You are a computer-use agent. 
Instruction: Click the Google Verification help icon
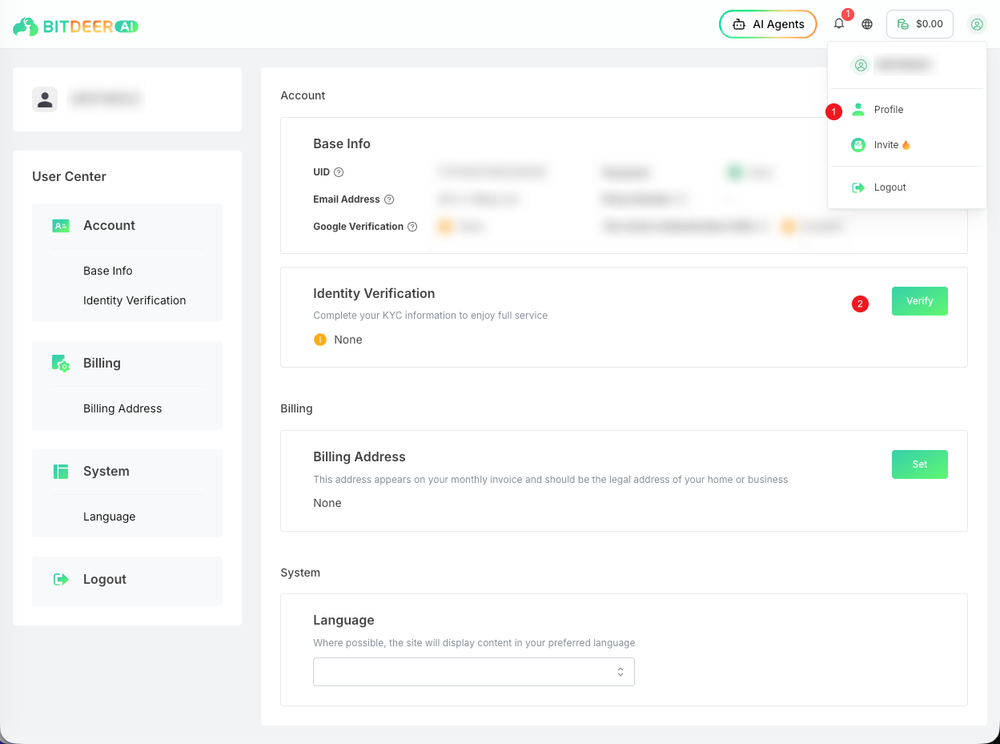pos(413,227)
